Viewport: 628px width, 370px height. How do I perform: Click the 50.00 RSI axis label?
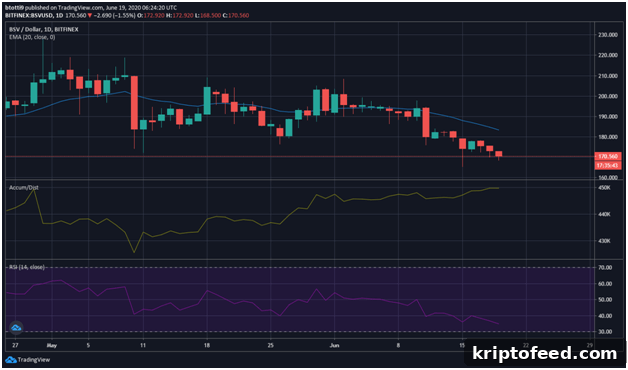coord(605,300)
